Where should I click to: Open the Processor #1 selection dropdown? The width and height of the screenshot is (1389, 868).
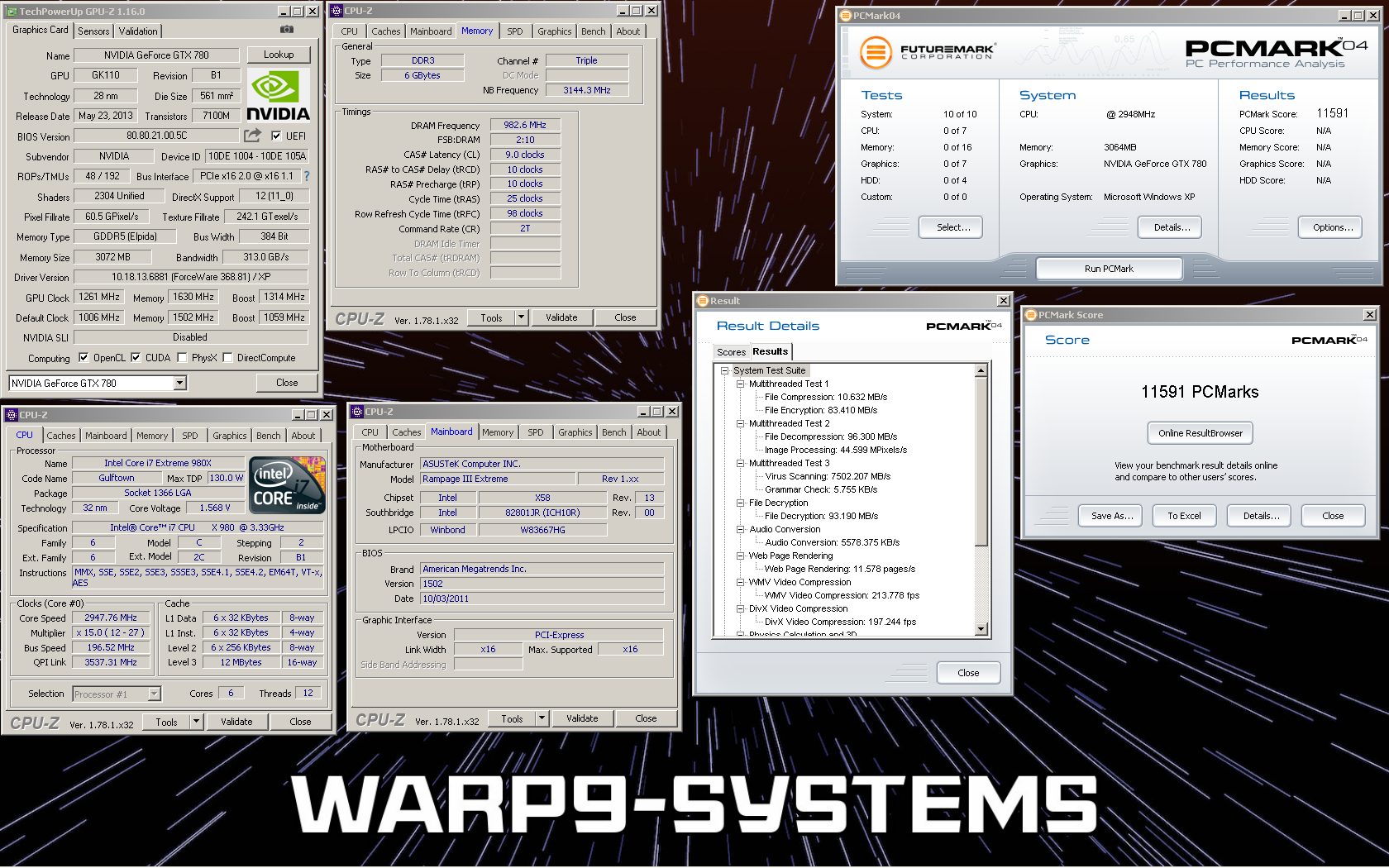(x=154, y=694)
